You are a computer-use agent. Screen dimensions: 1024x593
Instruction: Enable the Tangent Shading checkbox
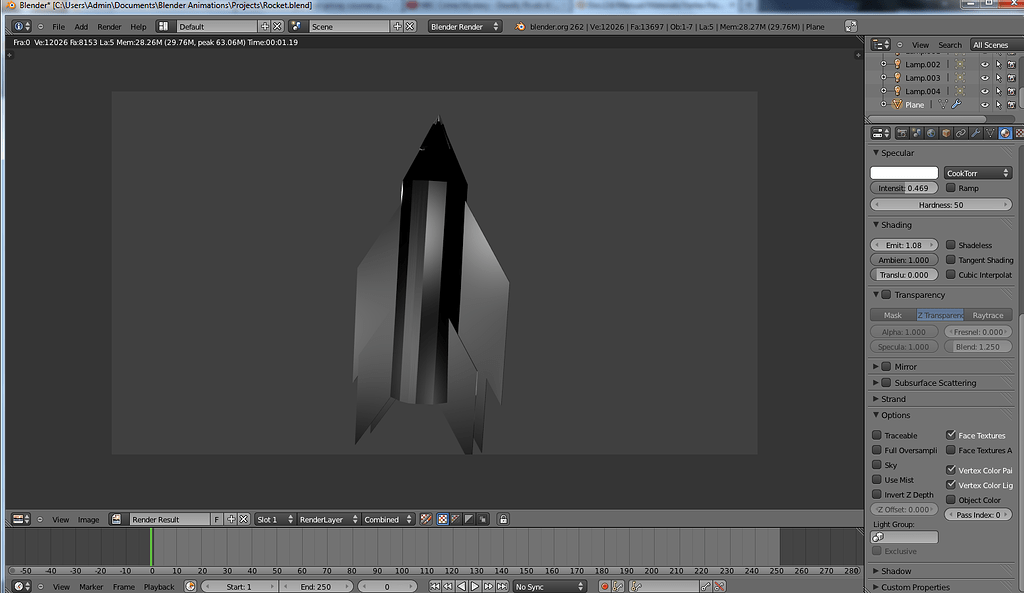[x=951, y=260]
